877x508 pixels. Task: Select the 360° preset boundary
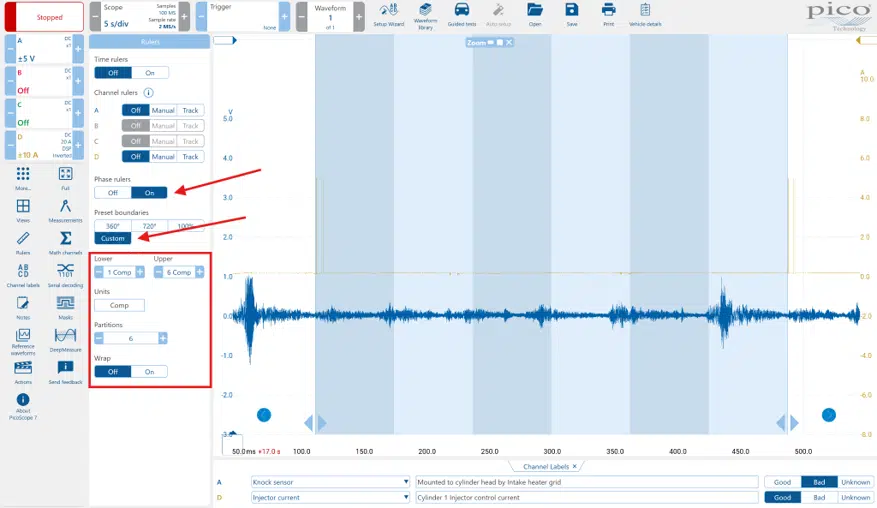[x=113, y=226]
